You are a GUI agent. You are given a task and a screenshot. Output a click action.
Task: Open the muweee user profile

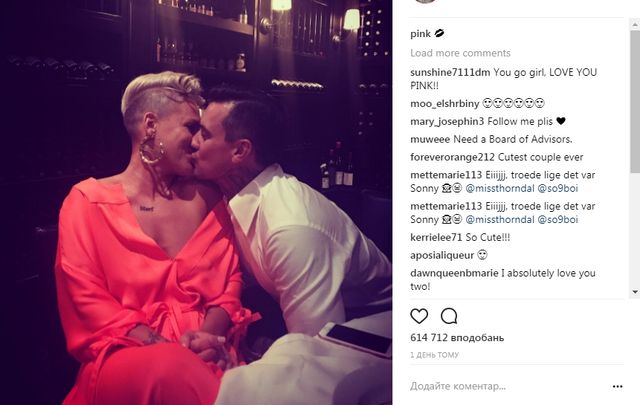coord(430,140)
